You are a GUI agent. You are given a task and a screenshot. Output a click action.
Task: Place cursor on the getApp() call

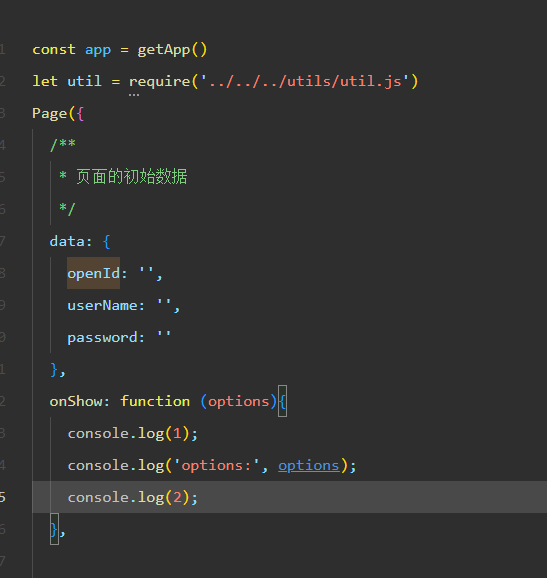pyautogui.click(x=172, y=50)
